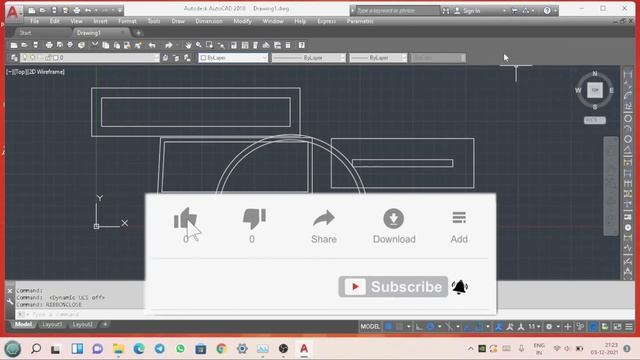Switch to the Layout1 tab
The width and height of the screenshot is (640, 360).
[52, 324]
